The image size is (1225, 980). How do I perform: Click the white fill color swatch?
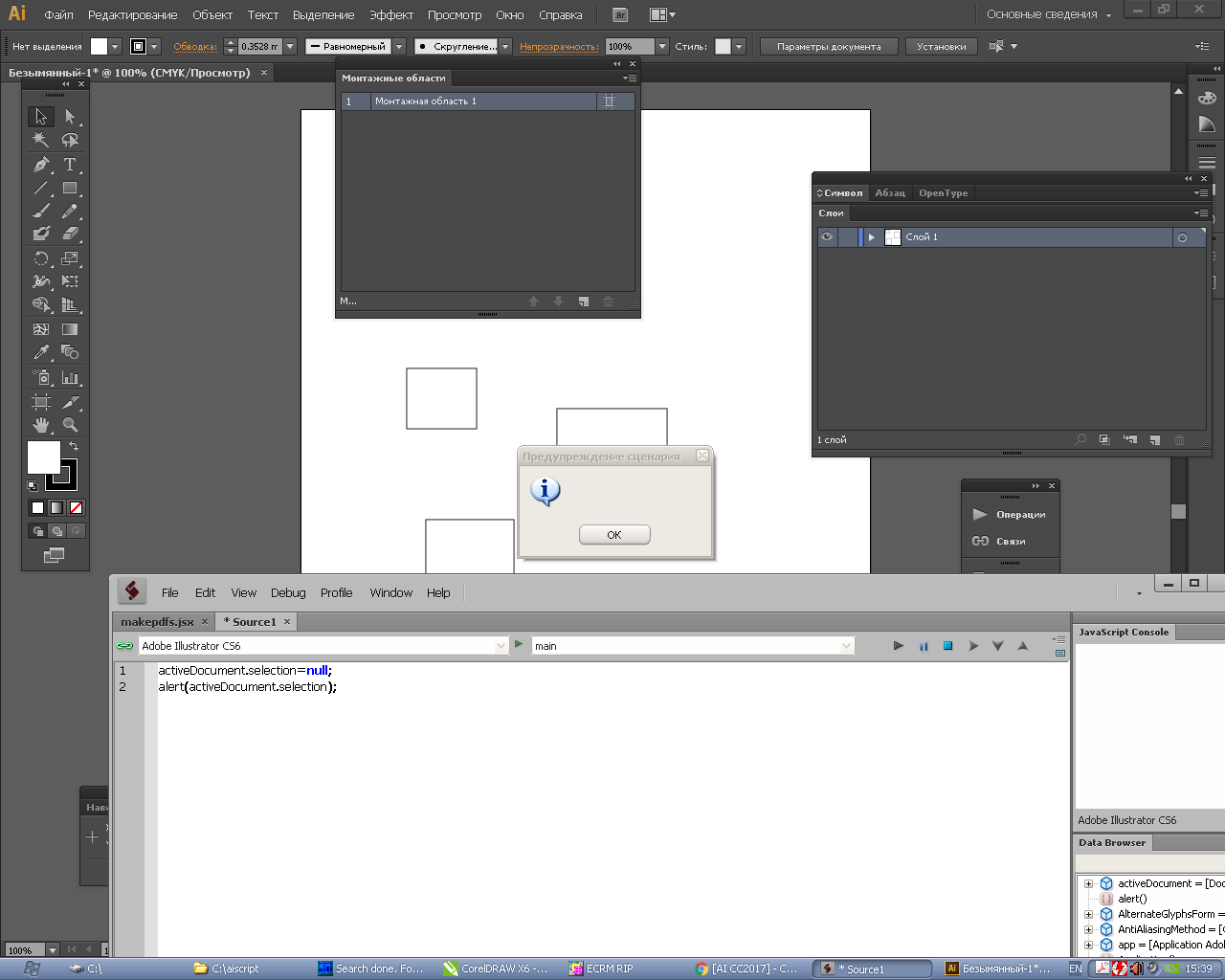pos(44,457)
